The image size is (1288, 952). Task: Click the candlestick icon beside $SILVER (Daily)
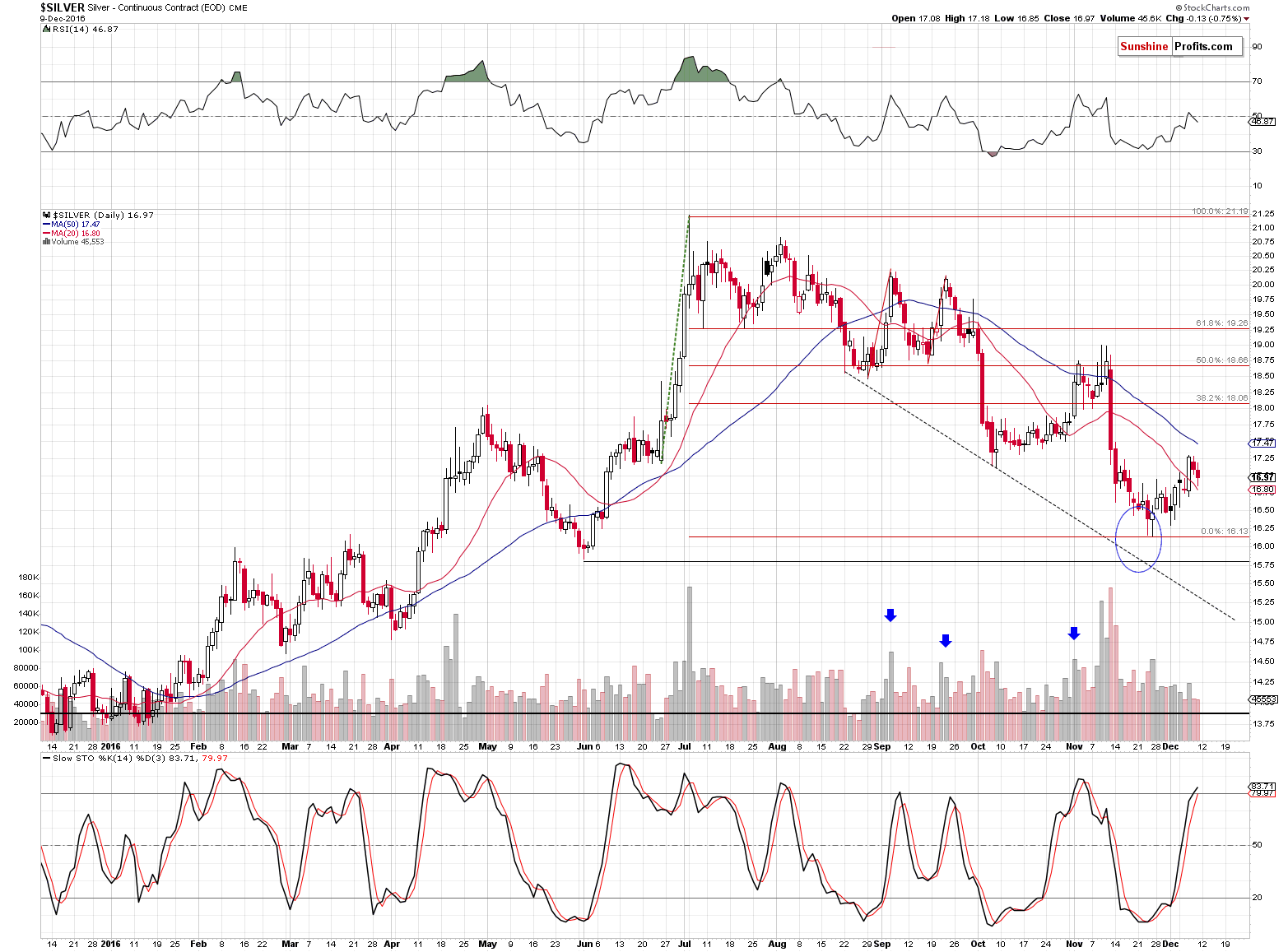pos(45,215)
